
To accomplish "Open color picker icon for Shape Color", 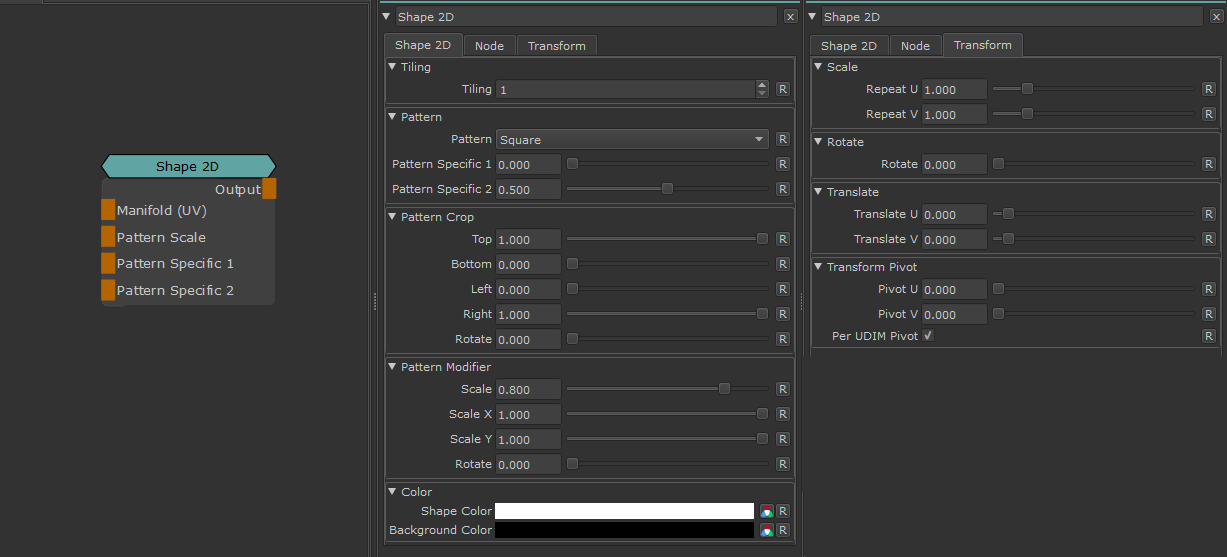I will [x=766, y=511].
